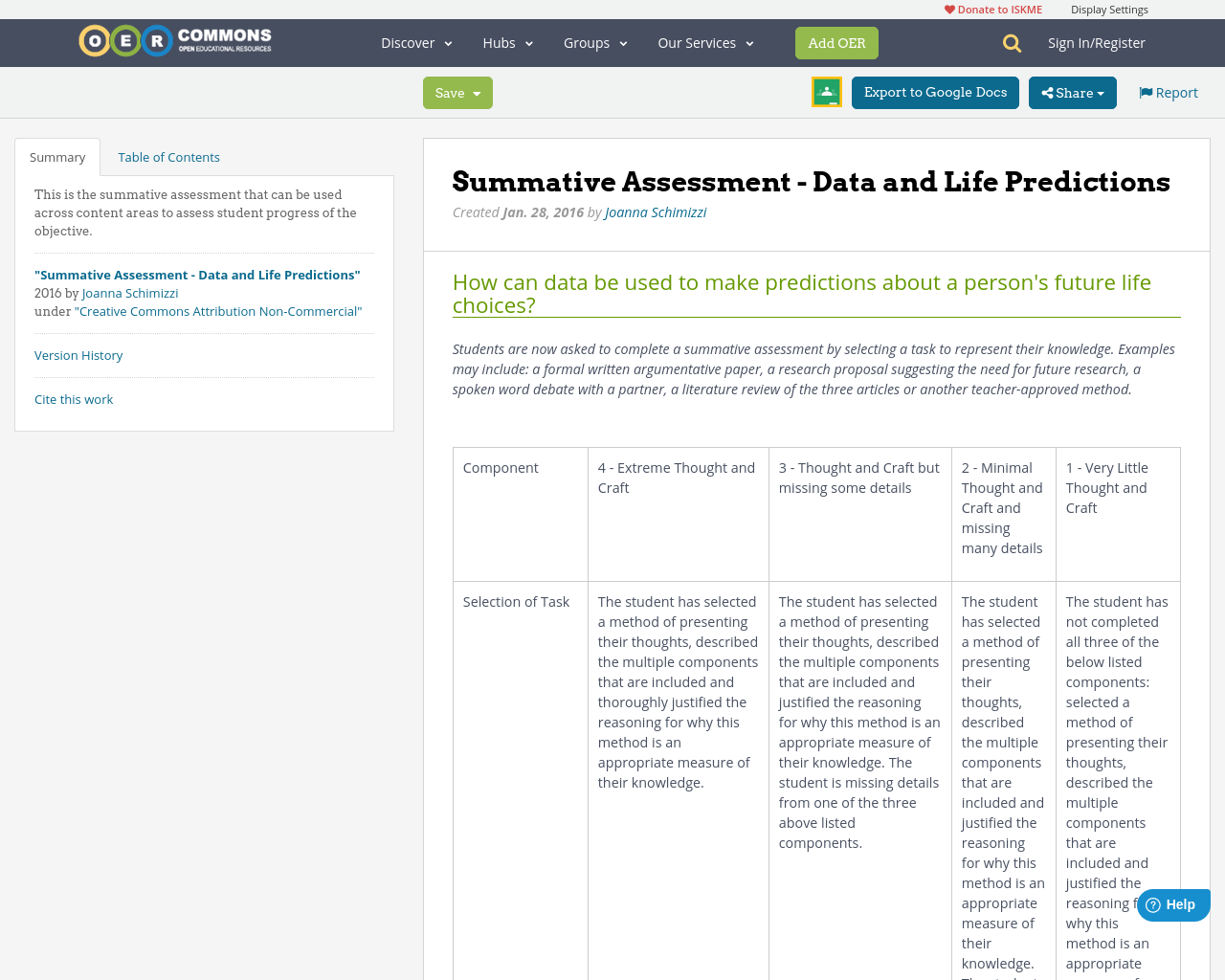Screen dimensions: 1225x980
Task: Open the Share dropdown
Action: click(x=1071, y=91)
